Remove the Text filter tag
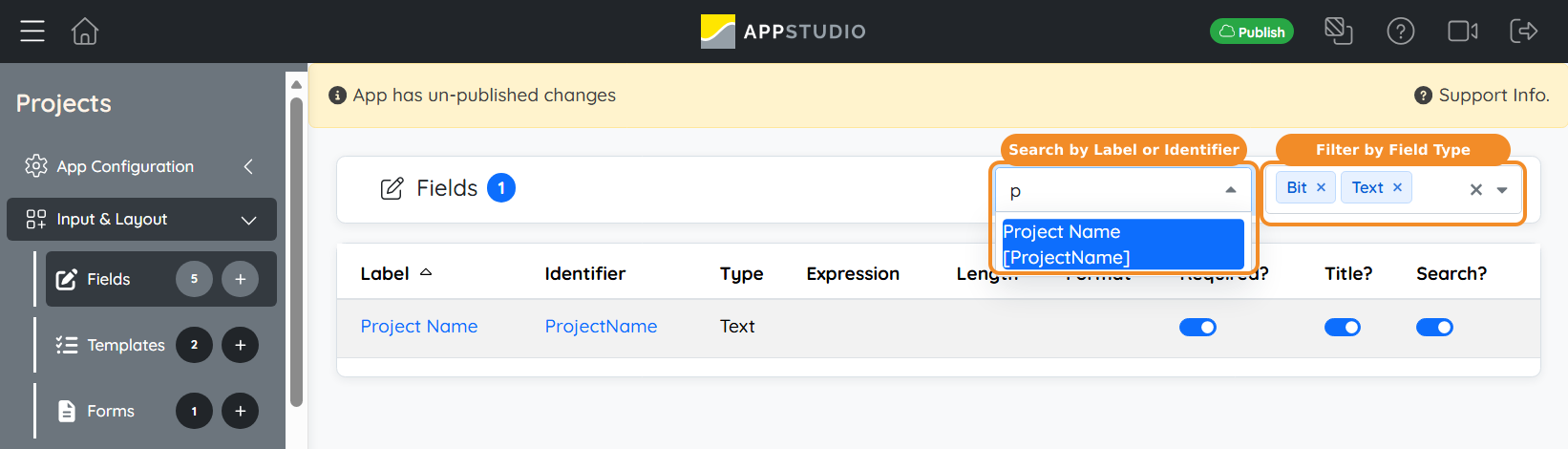Screen dimensions: 1568x449 point(1397,187)
